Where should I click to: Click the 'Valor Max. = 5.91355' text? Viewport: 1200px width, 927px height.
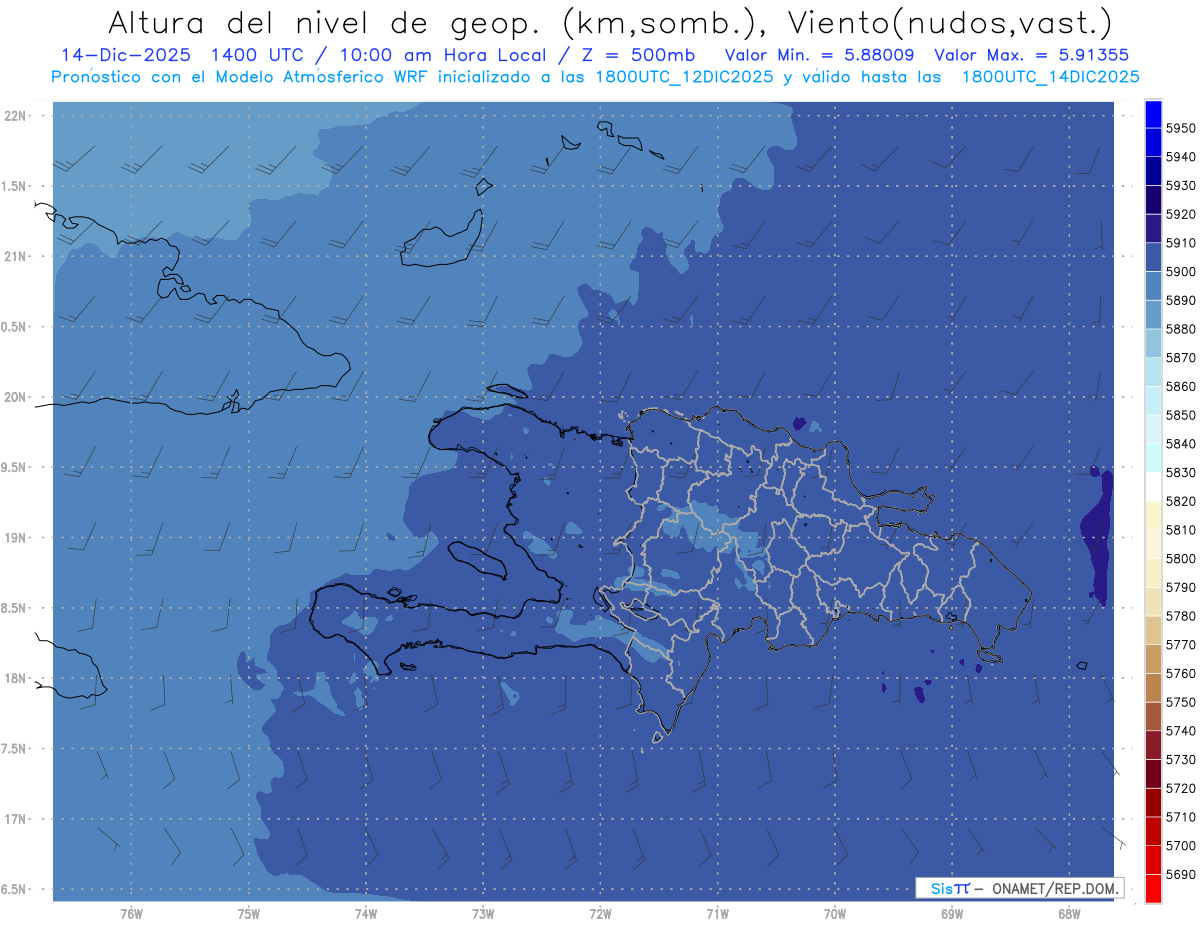point(1031,56)
